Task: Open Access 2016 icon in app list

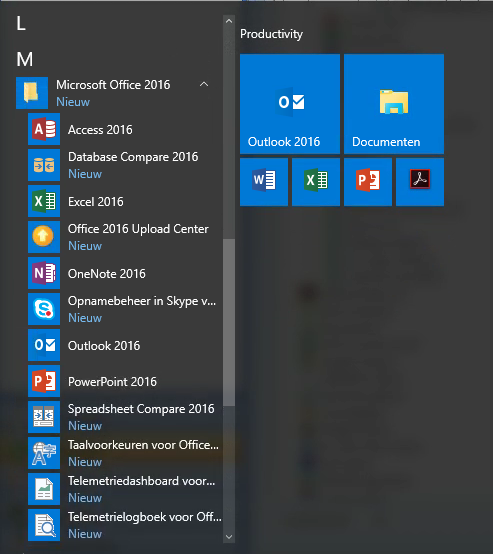Action: pyautogui.click(x=44, y=129)
